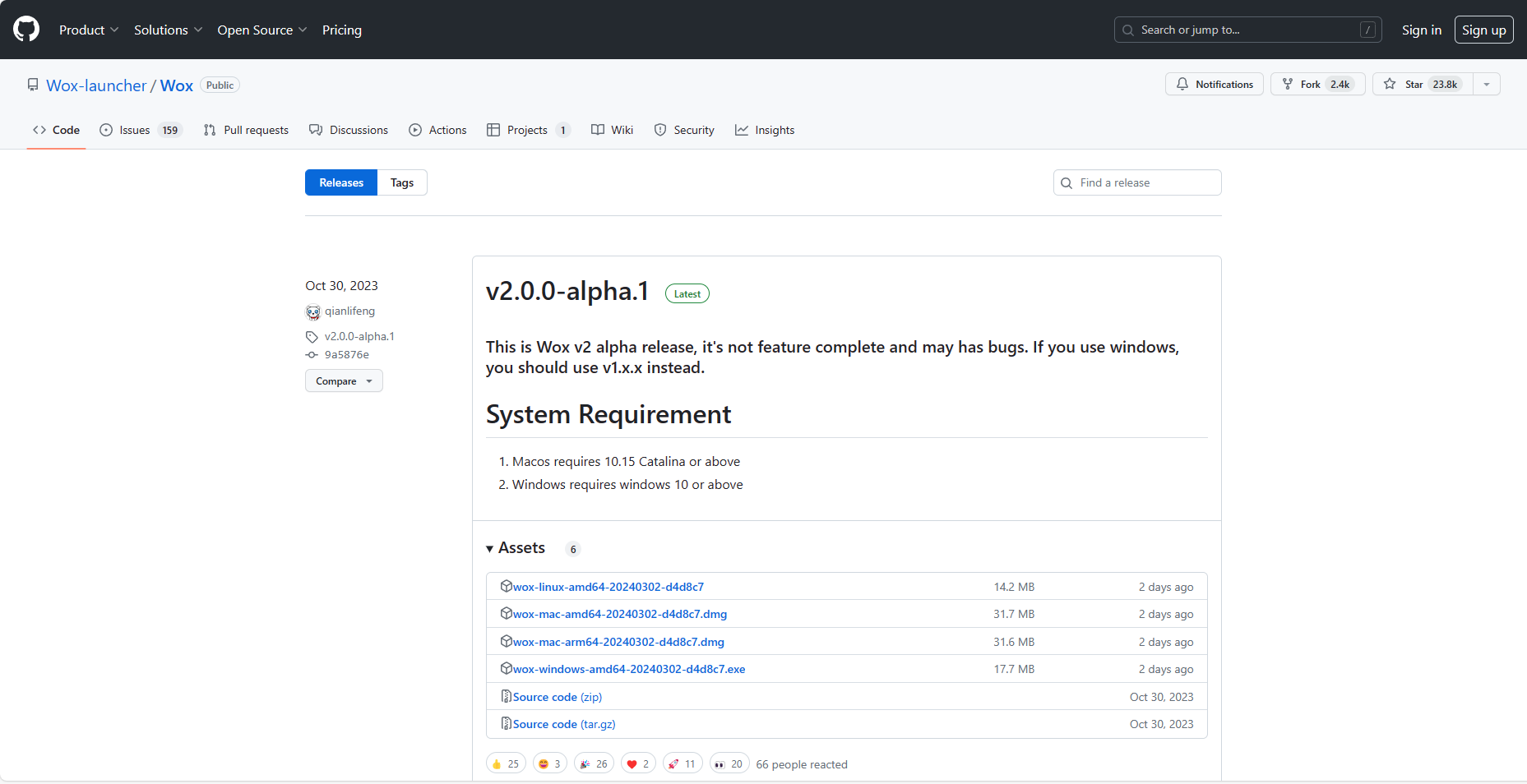Download wox-linux-amd64-20240302-d4d8c7
Image resolution: width=1527 pixels, height=784 pixels.
(608, 587)
